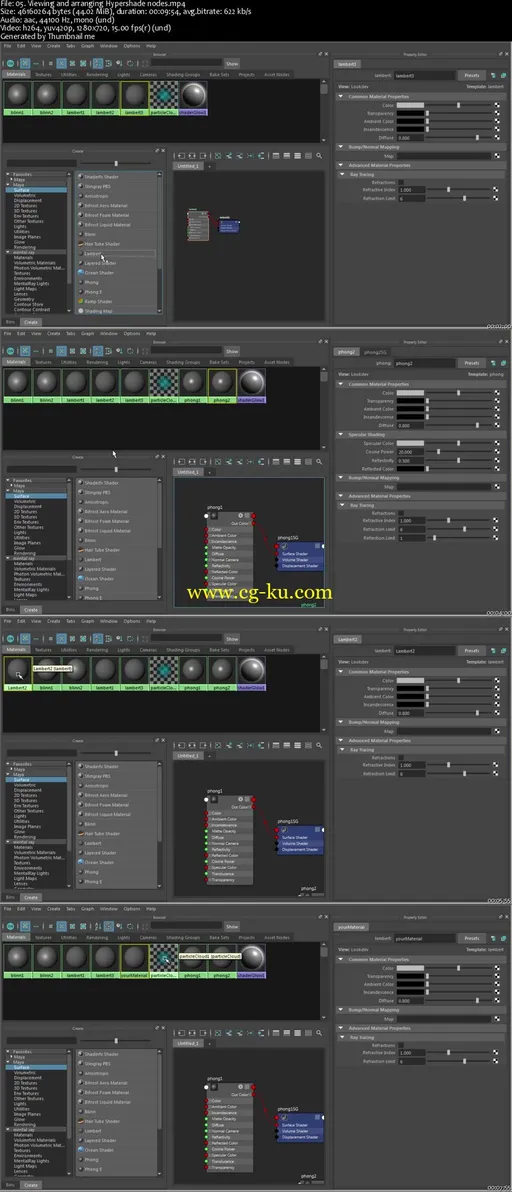Click the Cosine Power slider
This screenshot has height=1192, width=512.
[x=458, y=452]
